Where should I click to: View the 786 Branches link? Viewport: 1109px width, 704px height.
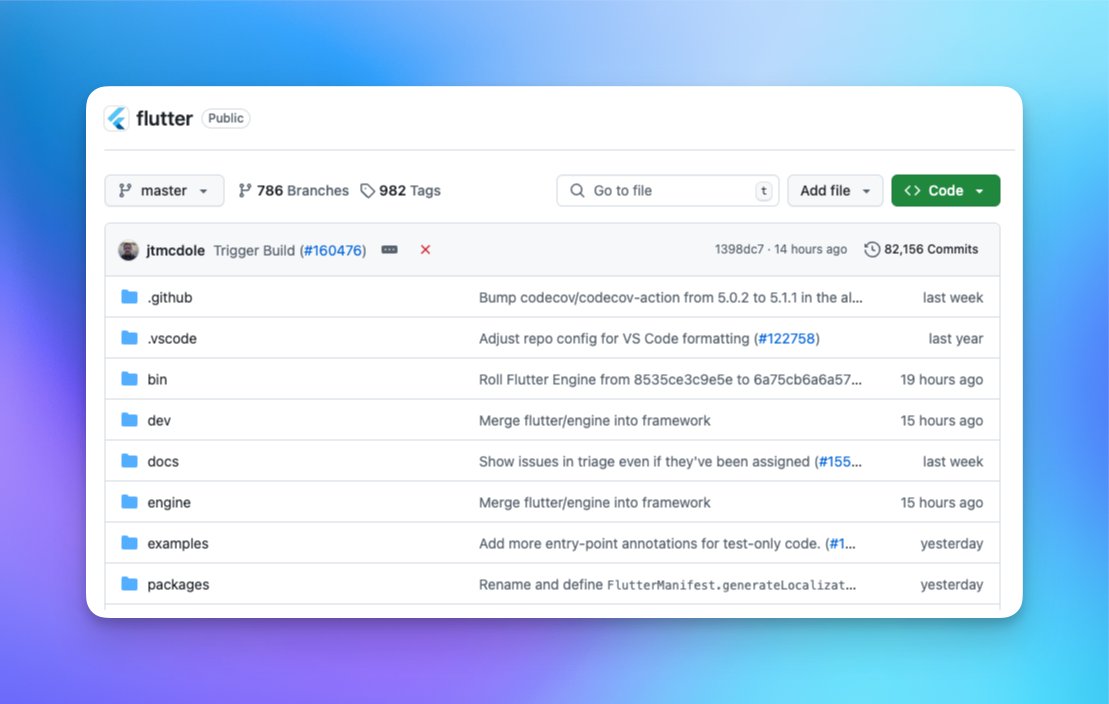(294, 190)
